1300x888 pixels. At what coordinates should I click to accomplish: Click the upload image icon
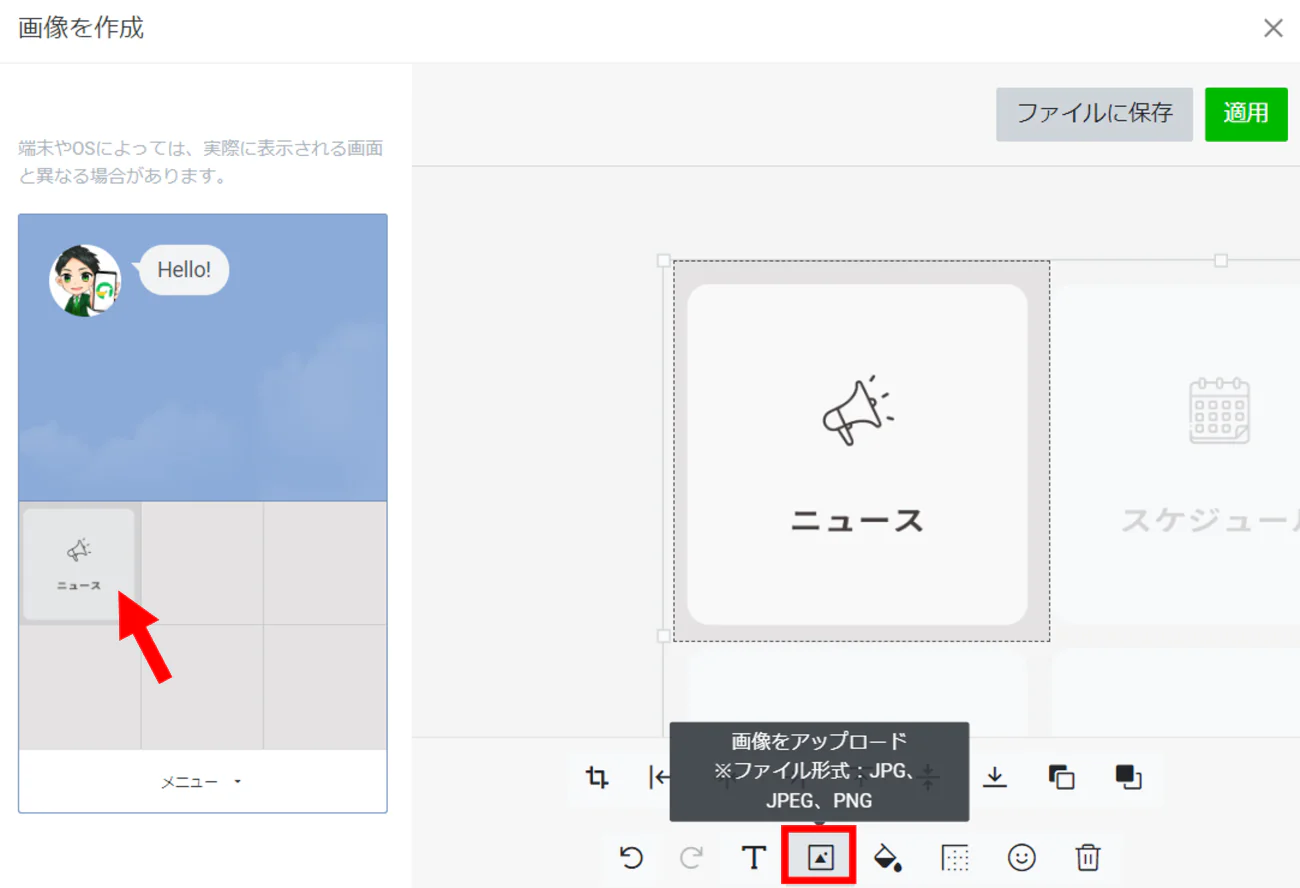coord(820,857)
